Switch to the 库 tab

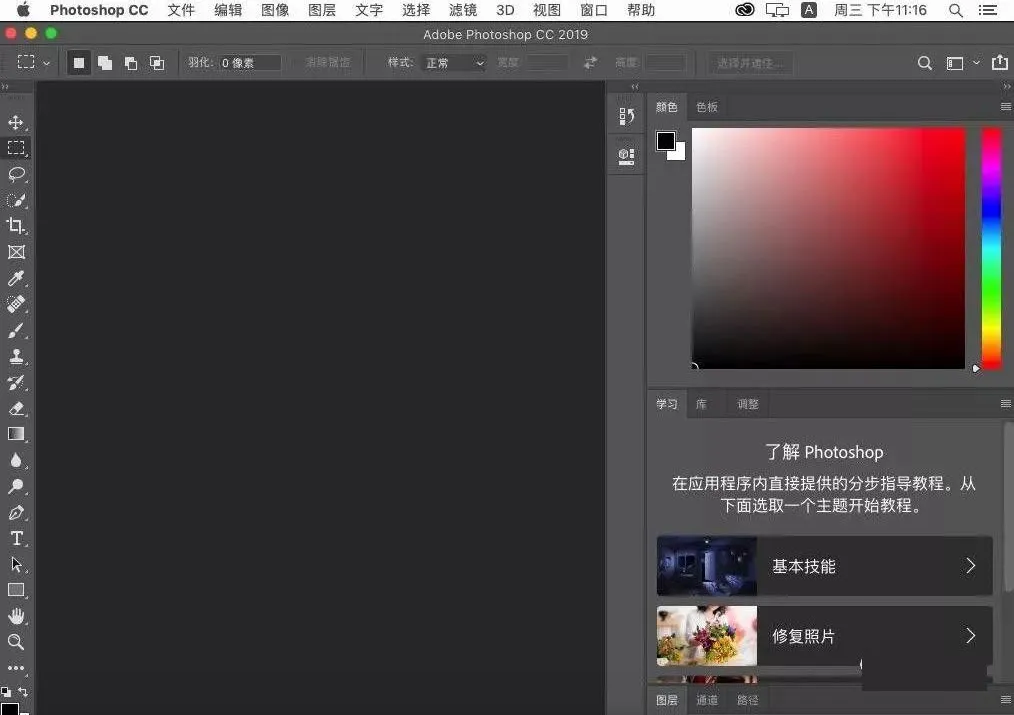[701, 404]
